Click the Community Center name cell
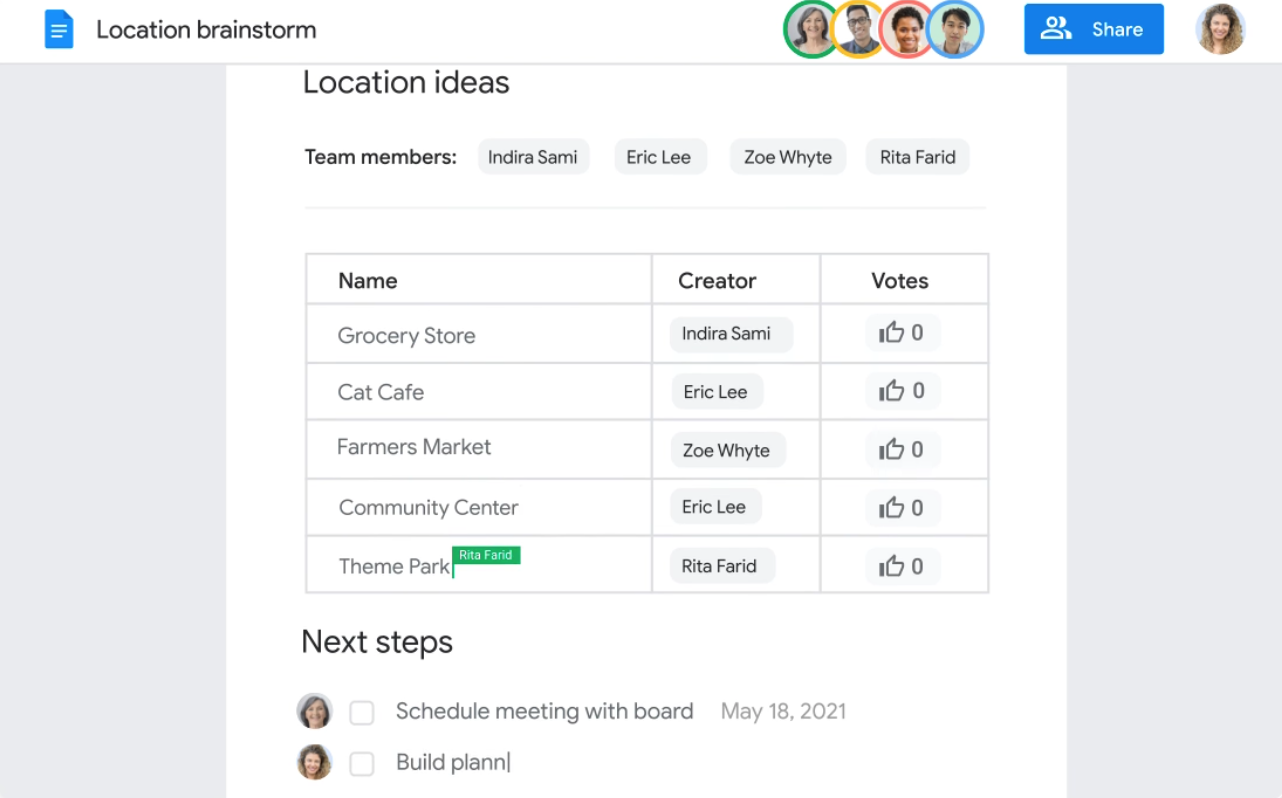1282x798 pixels. coord(428,508)
